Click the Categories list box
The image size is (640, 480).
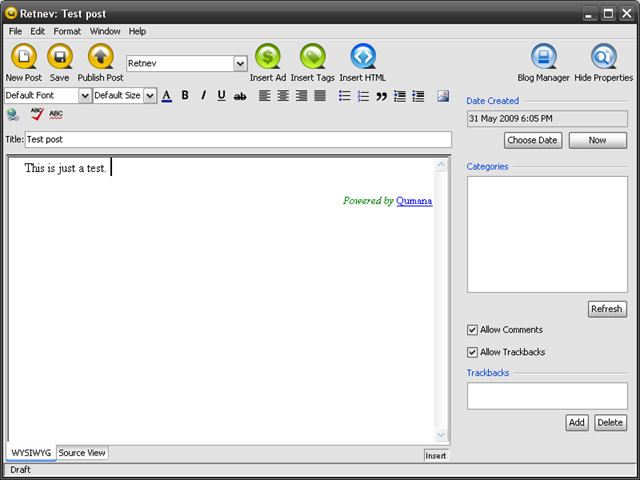tap(547, 234)
